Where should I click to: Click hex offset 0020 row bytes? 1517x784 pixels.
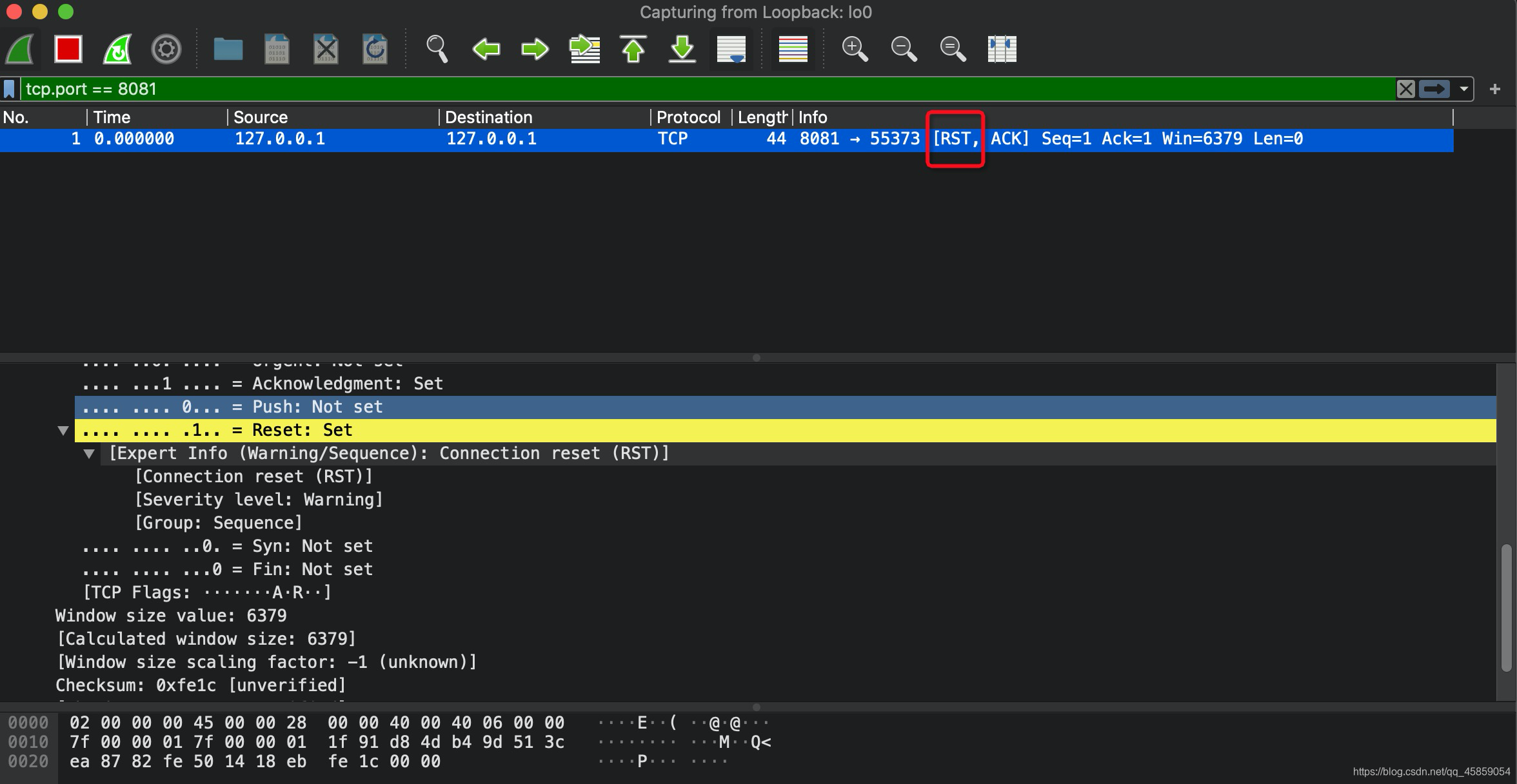(x=255, y=761)
